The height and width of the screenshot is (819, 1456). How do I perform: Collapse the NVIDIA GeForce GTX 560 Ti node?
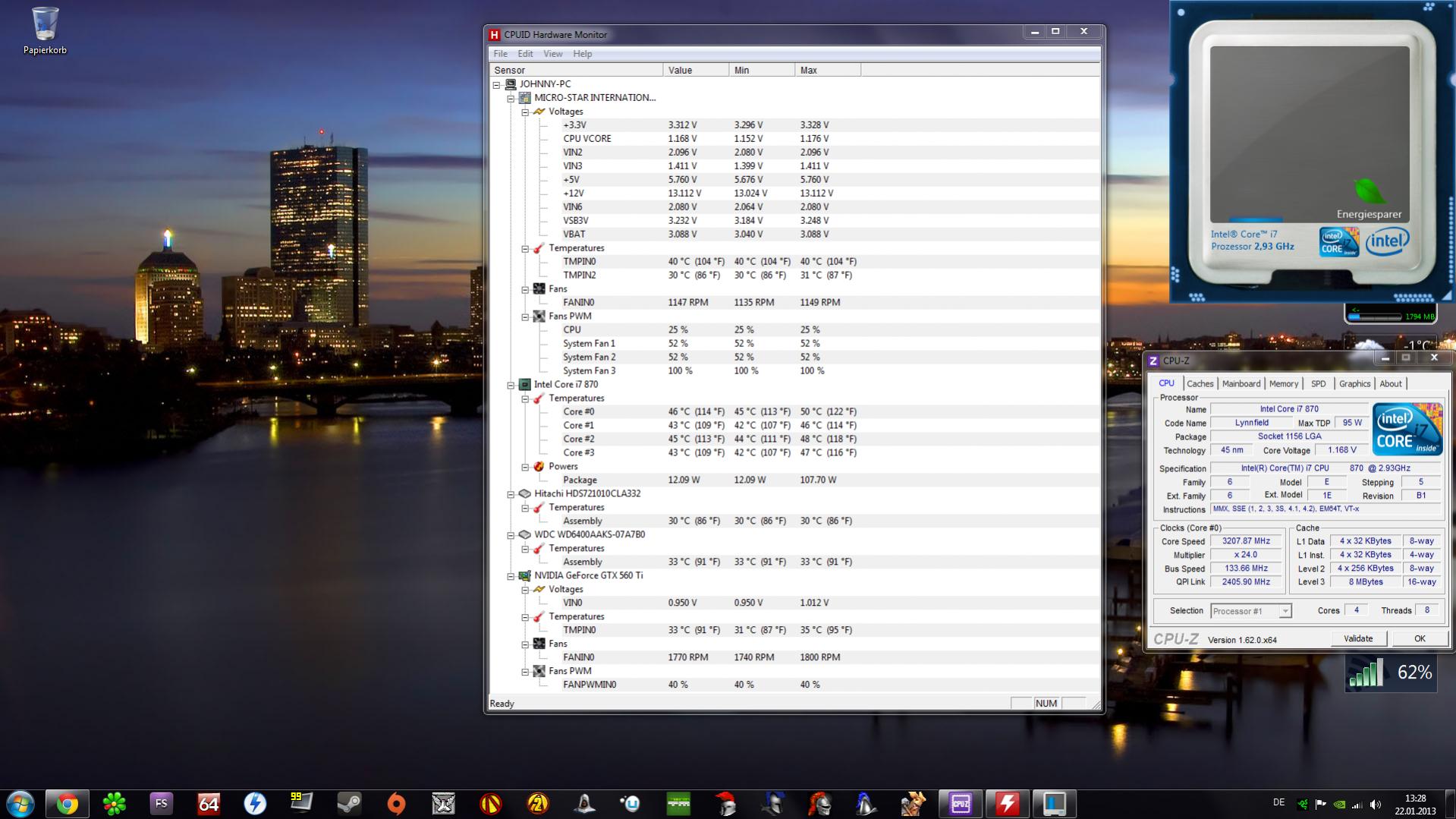pyautogui.click(x=511, y=576)
